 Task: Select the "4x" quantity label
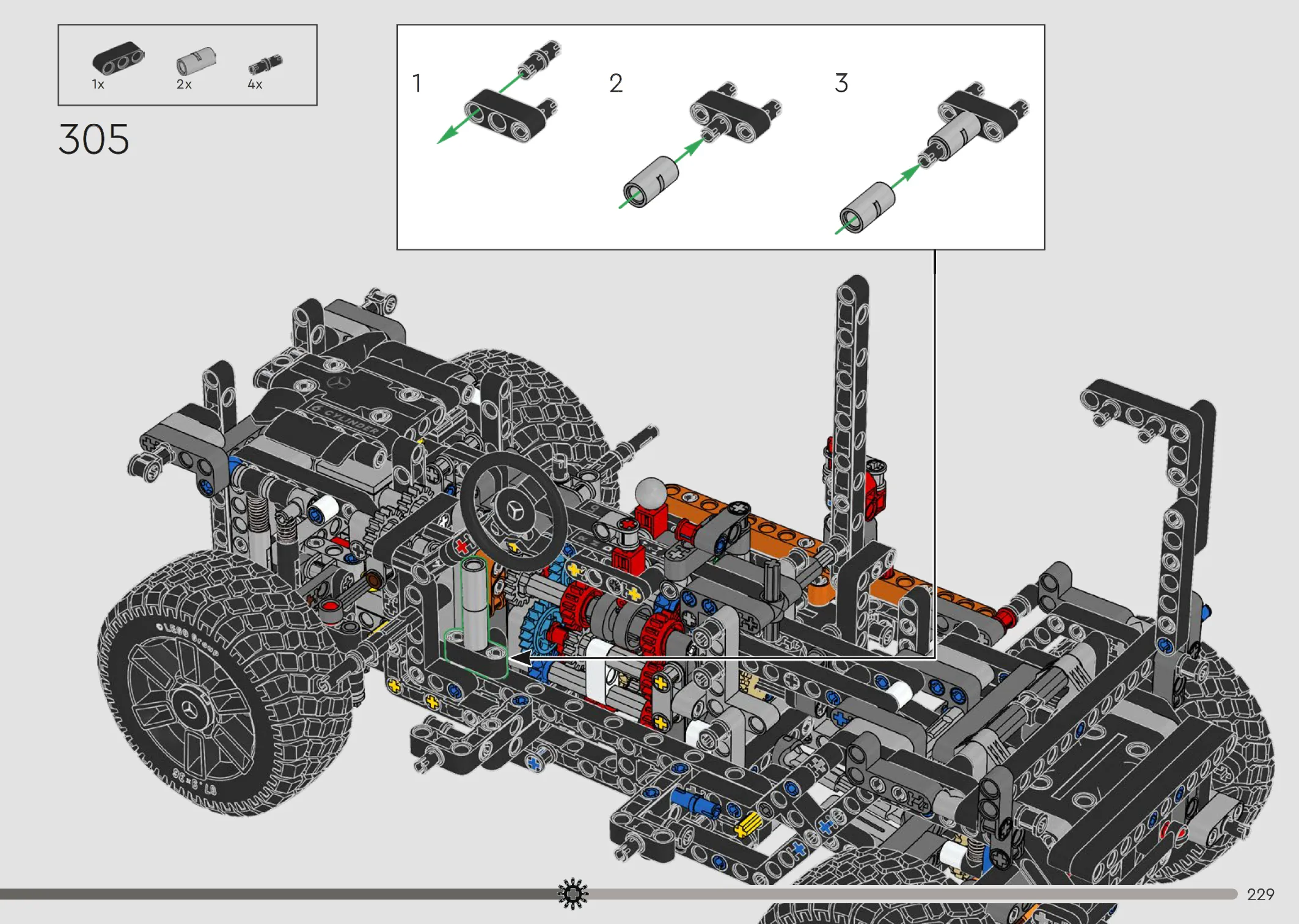[255, 84]
